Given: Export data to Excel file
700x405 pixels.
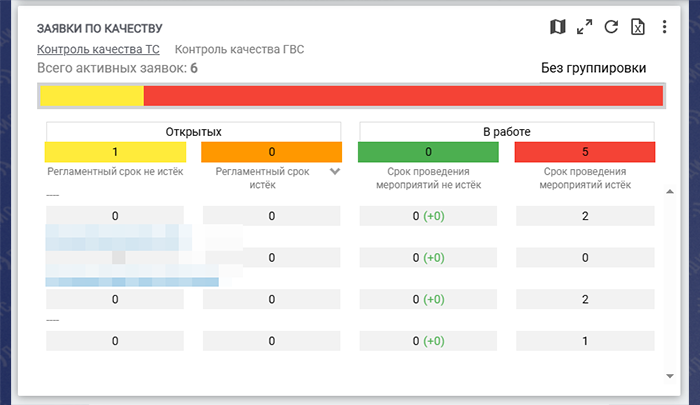Looking at the screenshot, I should pyautogui.click(x=637, y=27).
